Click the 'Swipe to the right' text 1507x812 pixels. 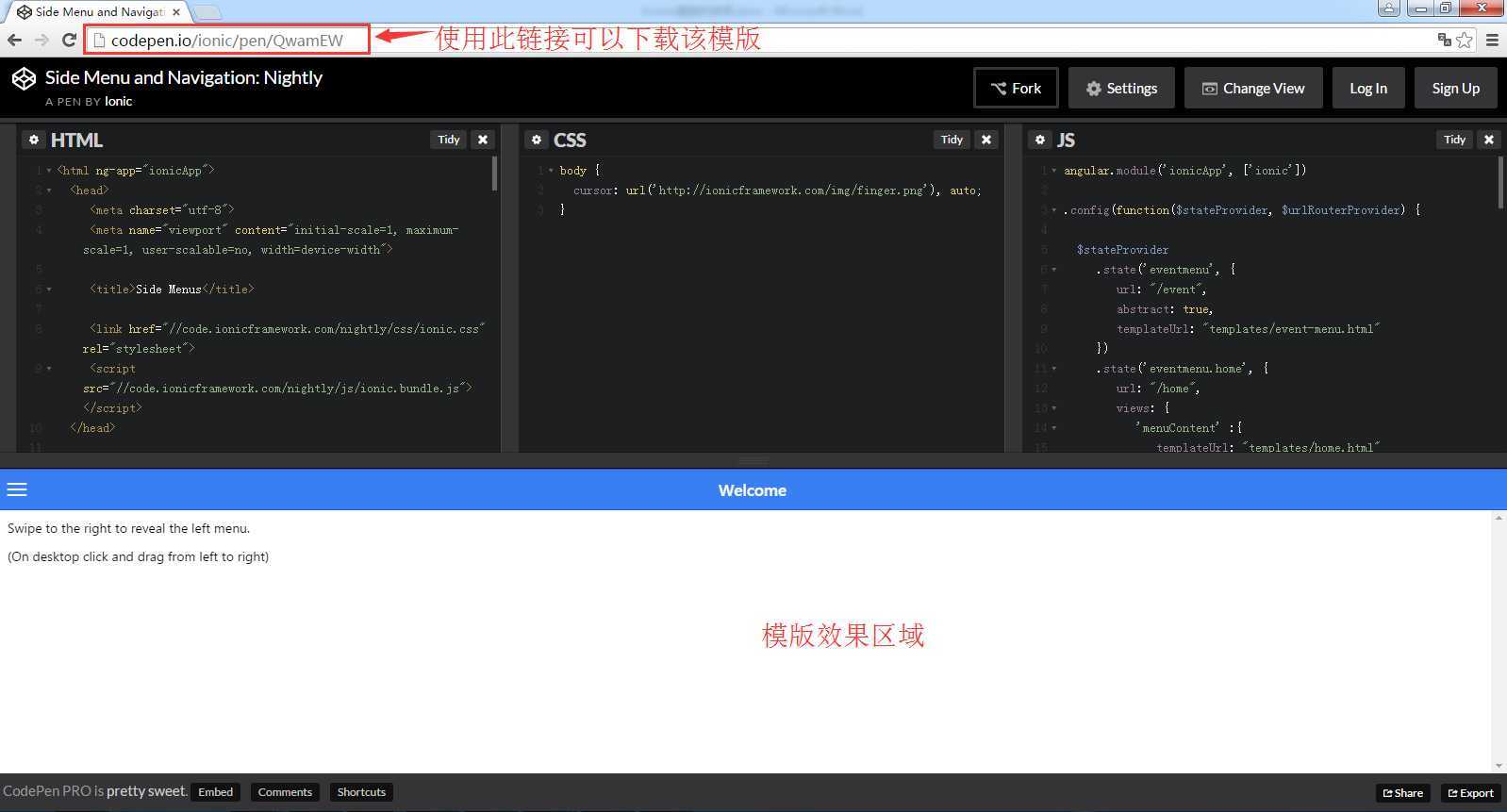tap(129, 529)
